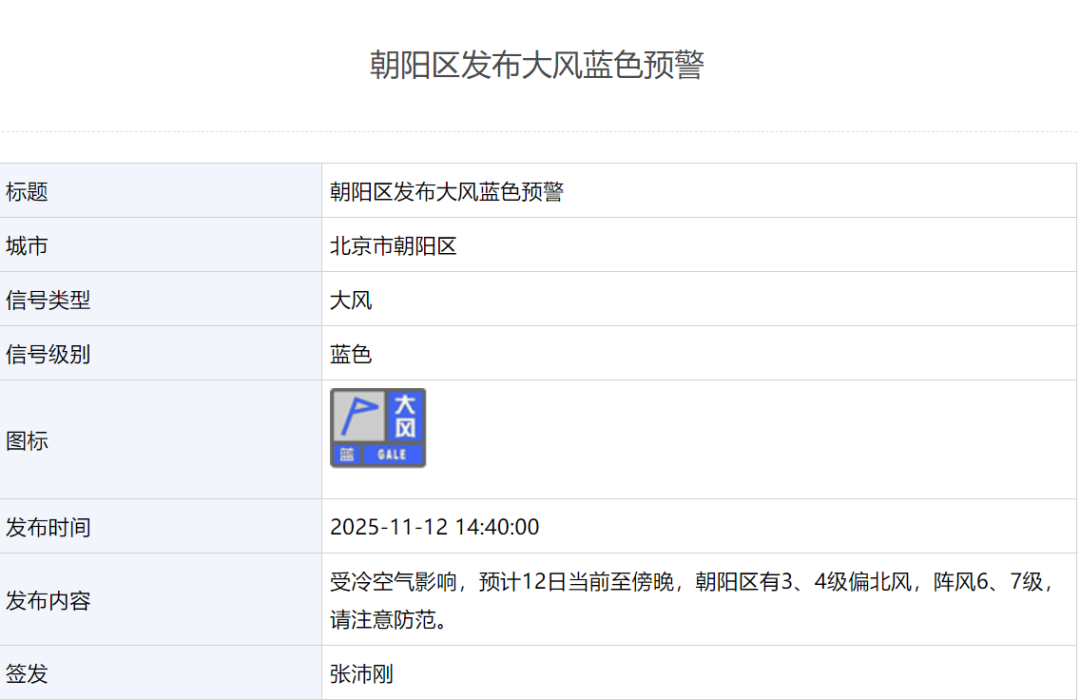Screen dimensions: 1080x700
Task: Click the publish time 2025-11-12 14:40:00
Action: click(434, 527)
